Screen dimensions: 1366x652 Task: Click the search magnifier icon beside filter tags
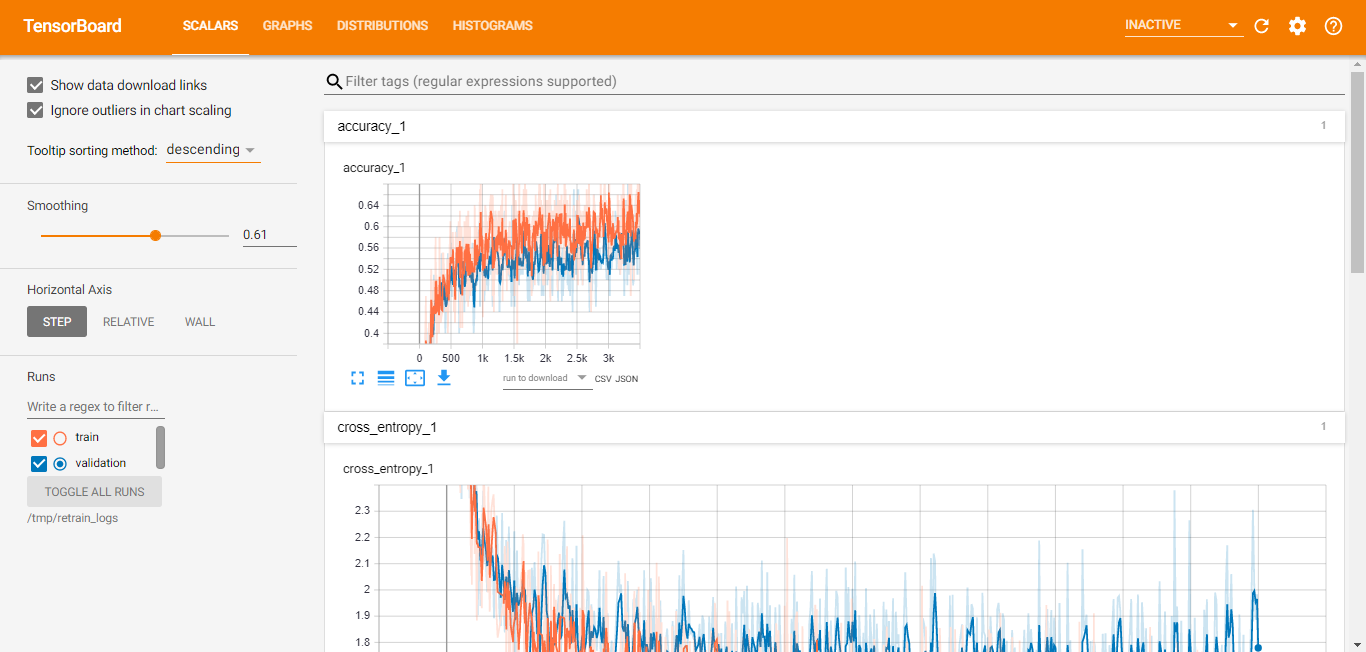point(335,81)
